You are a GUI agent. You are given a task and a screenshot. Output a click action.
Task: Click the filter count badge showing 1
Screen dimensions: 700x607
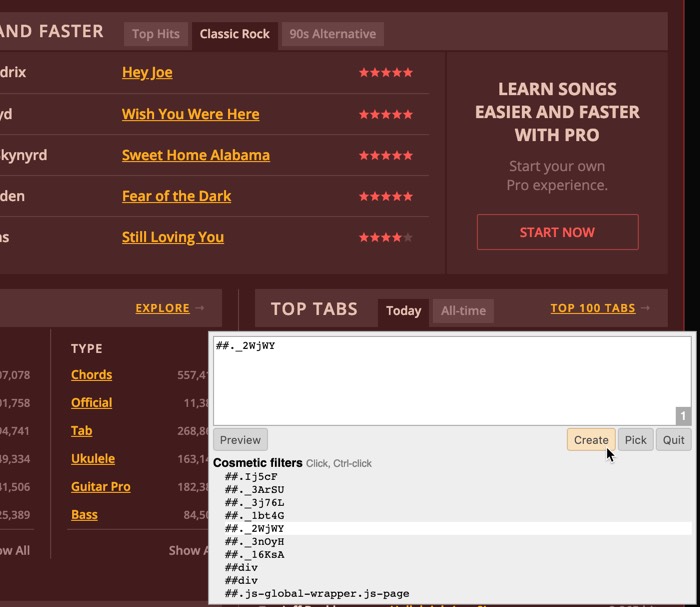coord(683,416)
